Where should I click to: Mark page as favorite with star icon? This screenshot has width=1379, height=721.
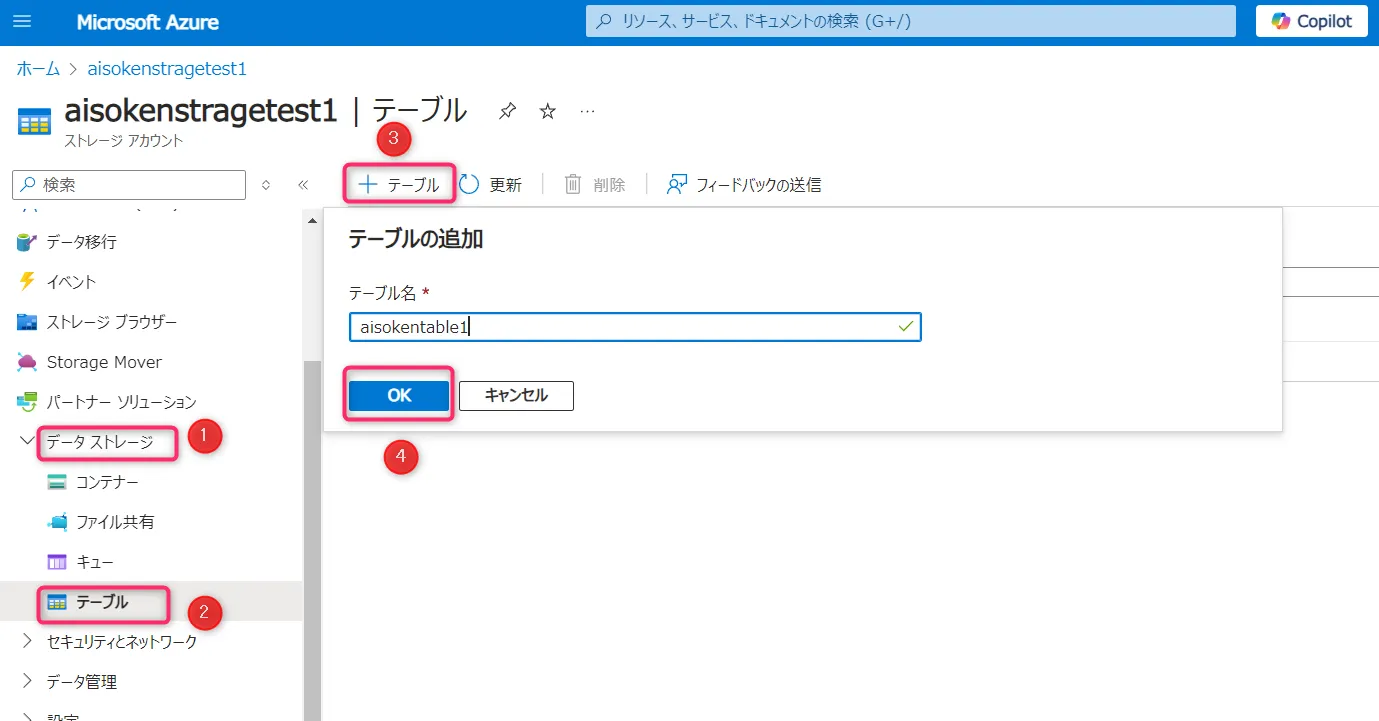[548, 111]
